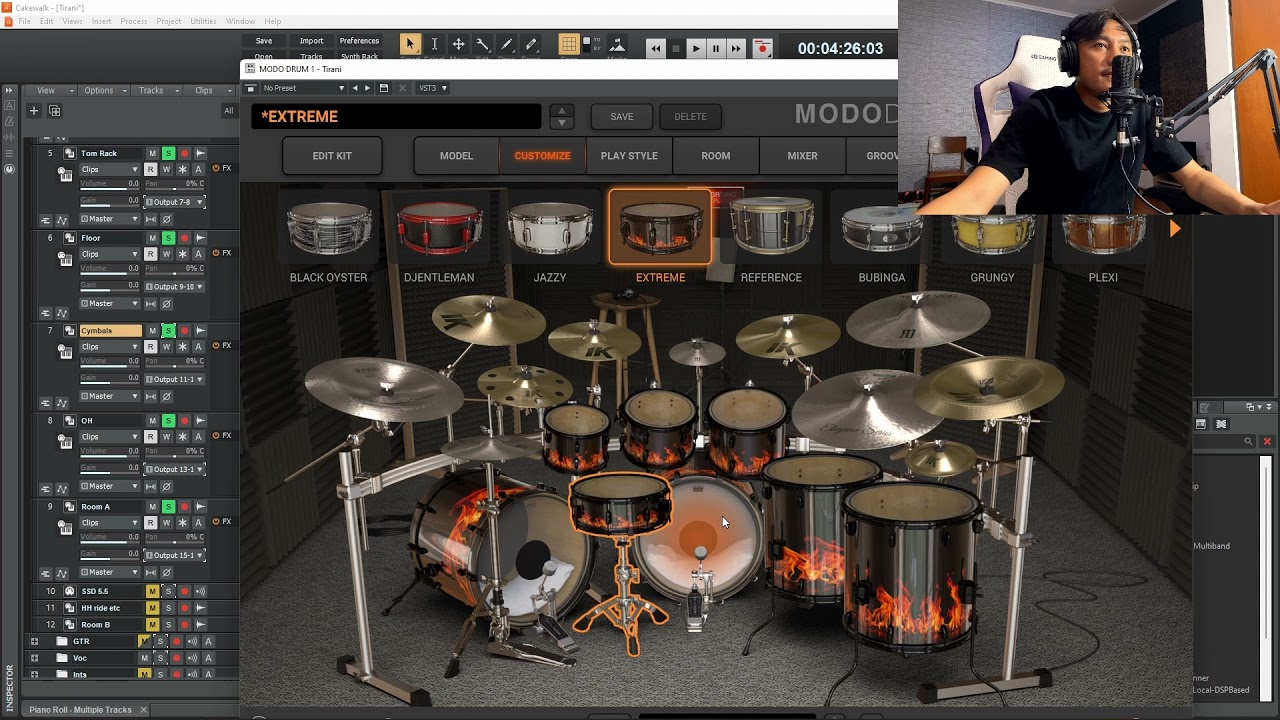Image resolution: width=1280 pixels, height=720 pixels.
Task: Select the Erase tool
Action: coord(531,44)
